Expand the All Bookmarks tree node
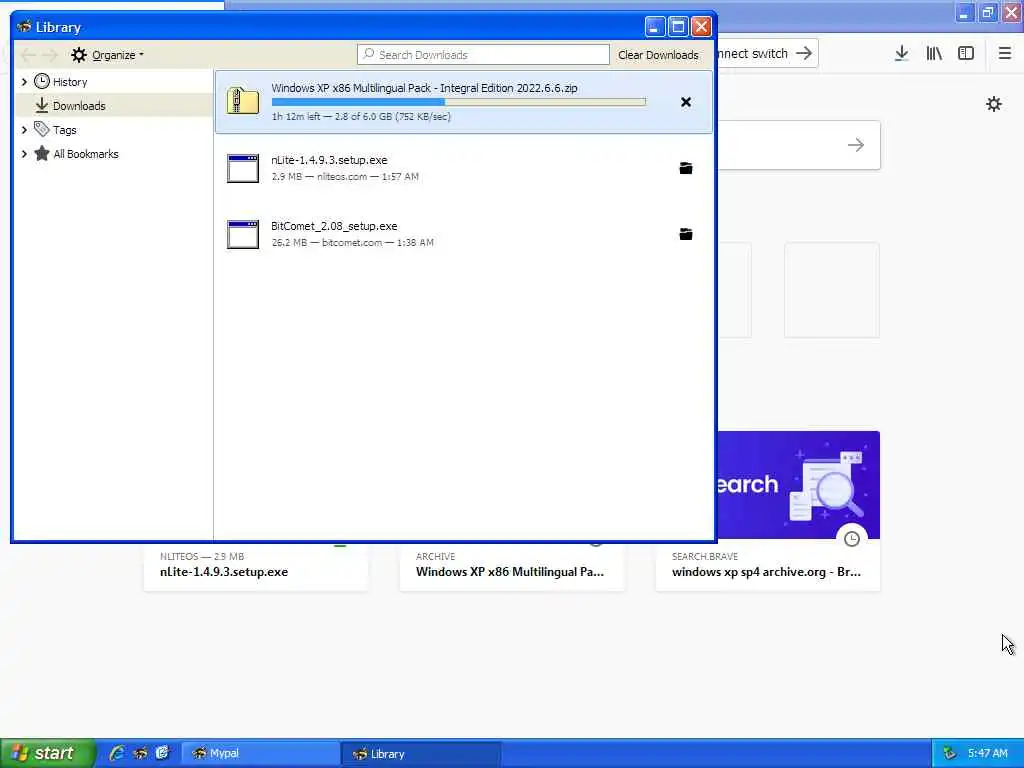 [x=24, y=154]
